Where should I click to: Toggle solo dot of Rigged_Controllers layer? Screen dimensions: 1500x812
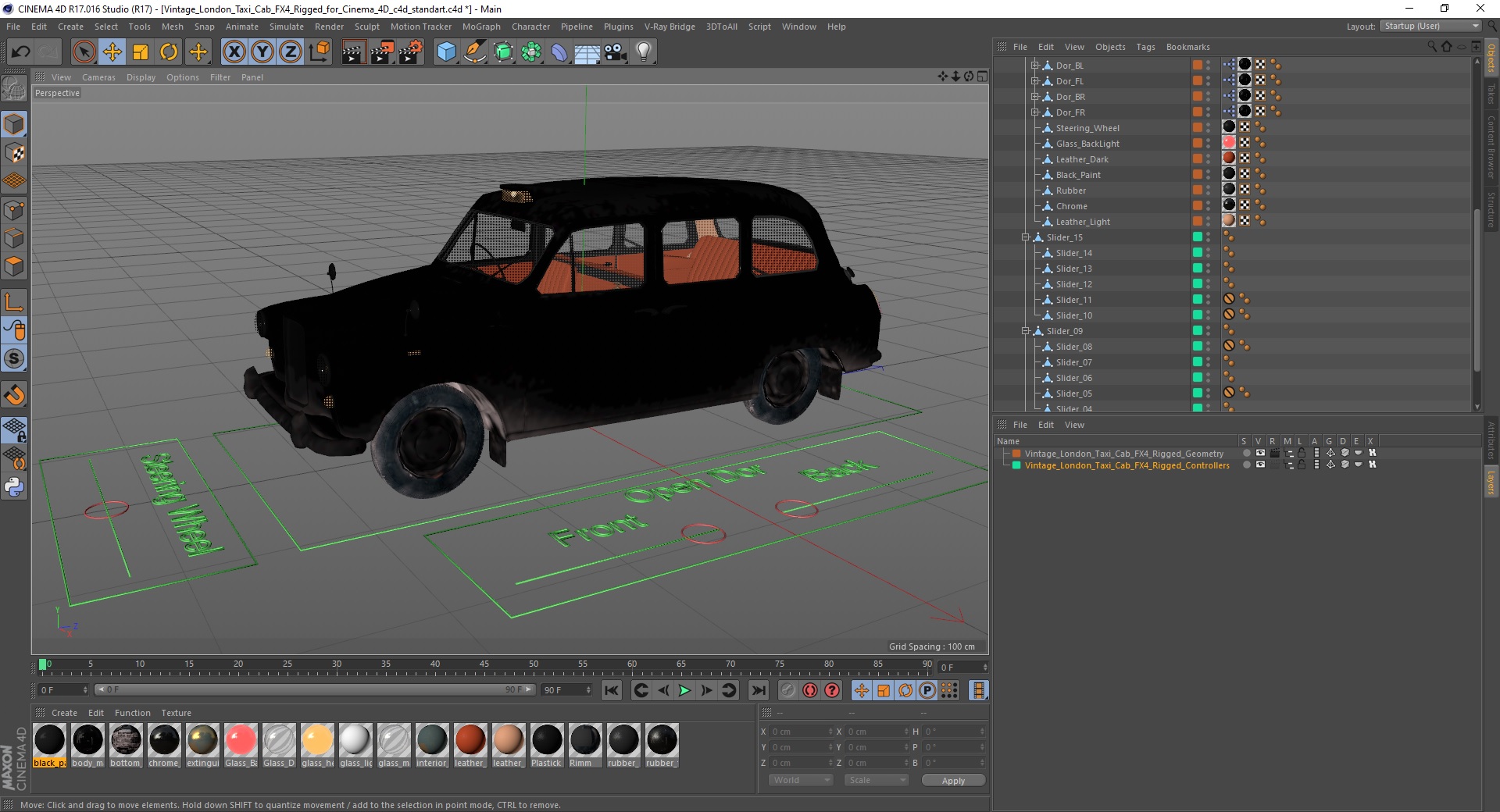click(1246, 465)
